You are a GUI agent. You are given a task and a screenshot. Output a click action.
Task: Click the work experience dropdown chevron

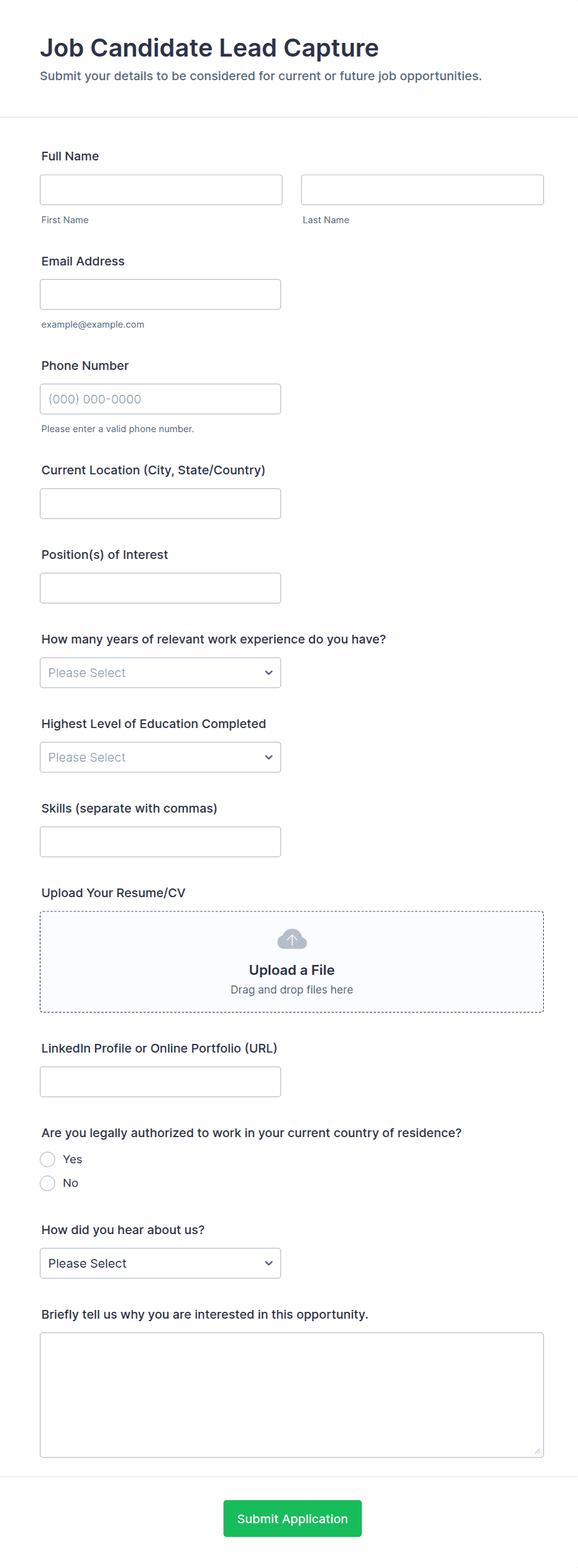[268, 673]
